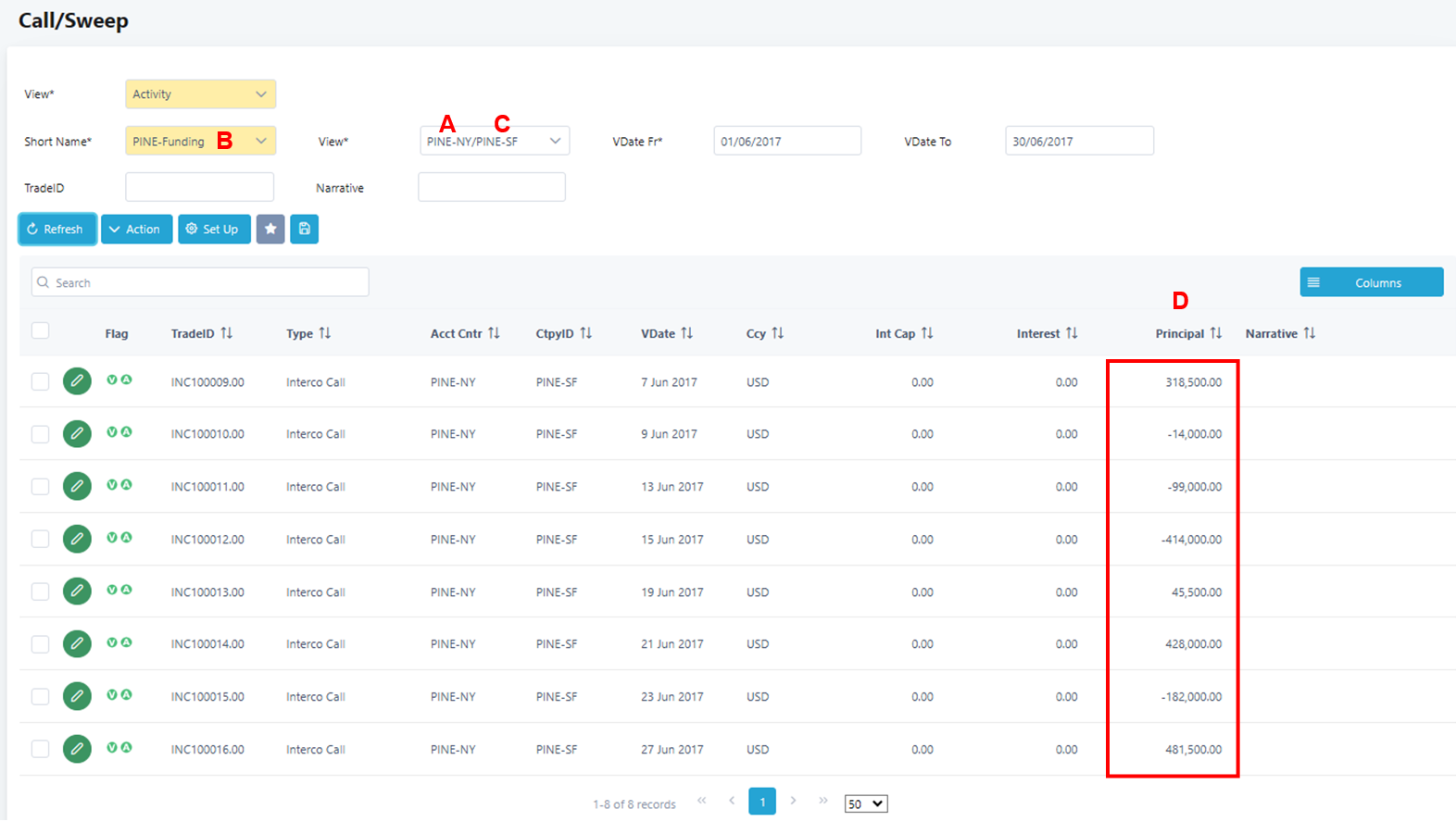Open the Action menu
This screenshot has height=822, width=1456.
(x=136, y=229)
